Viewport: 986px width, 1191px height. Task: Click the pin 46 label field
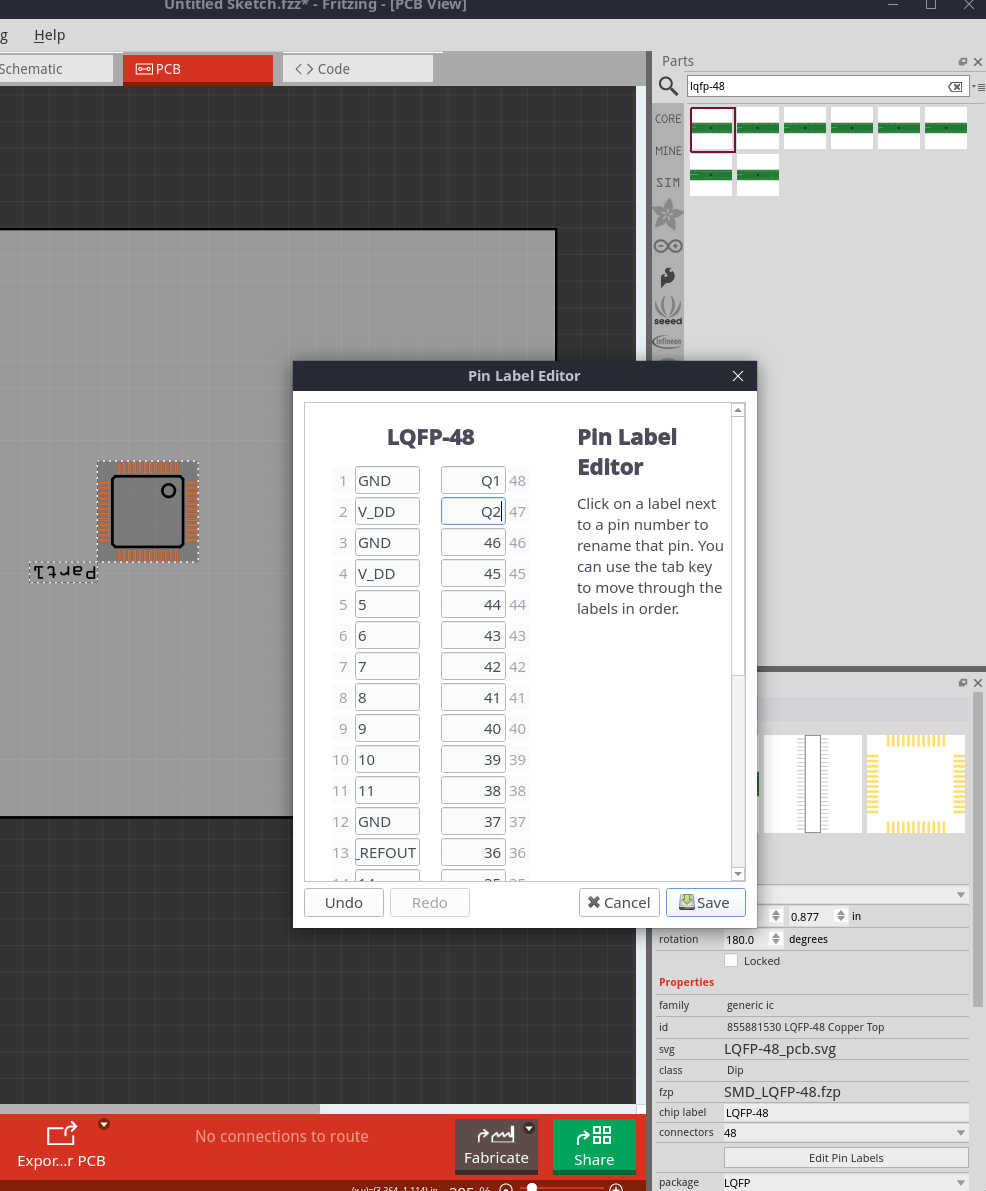473,543
